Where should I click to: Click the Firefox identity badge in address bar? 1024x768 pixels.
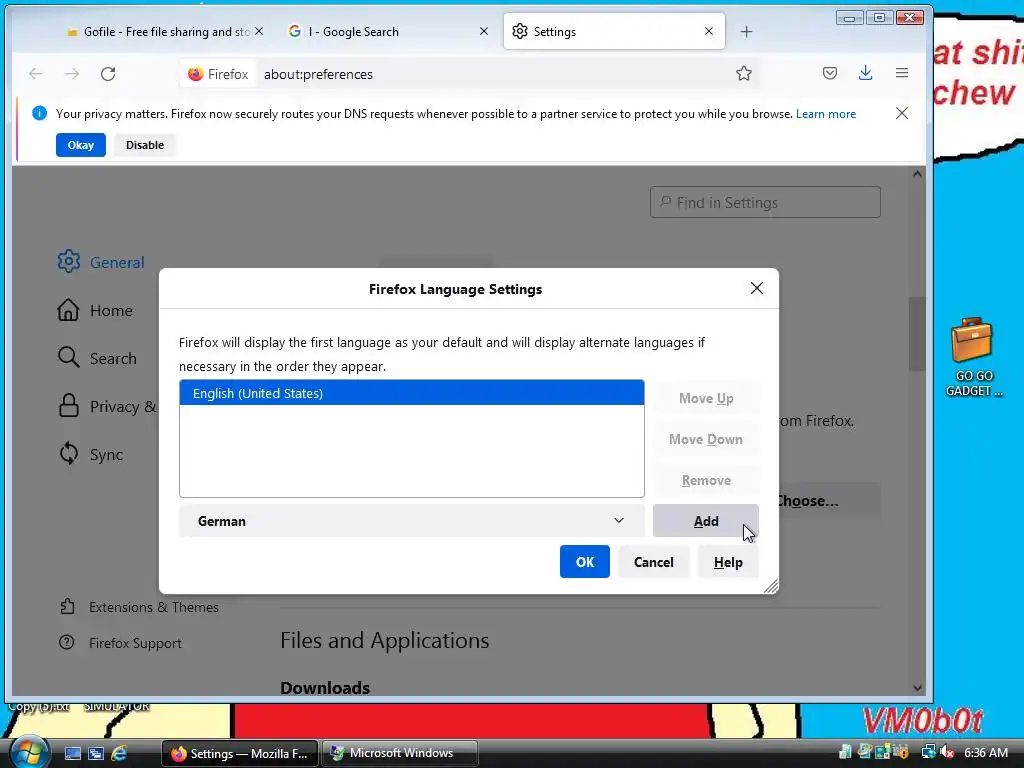click(x=218, y=74)
